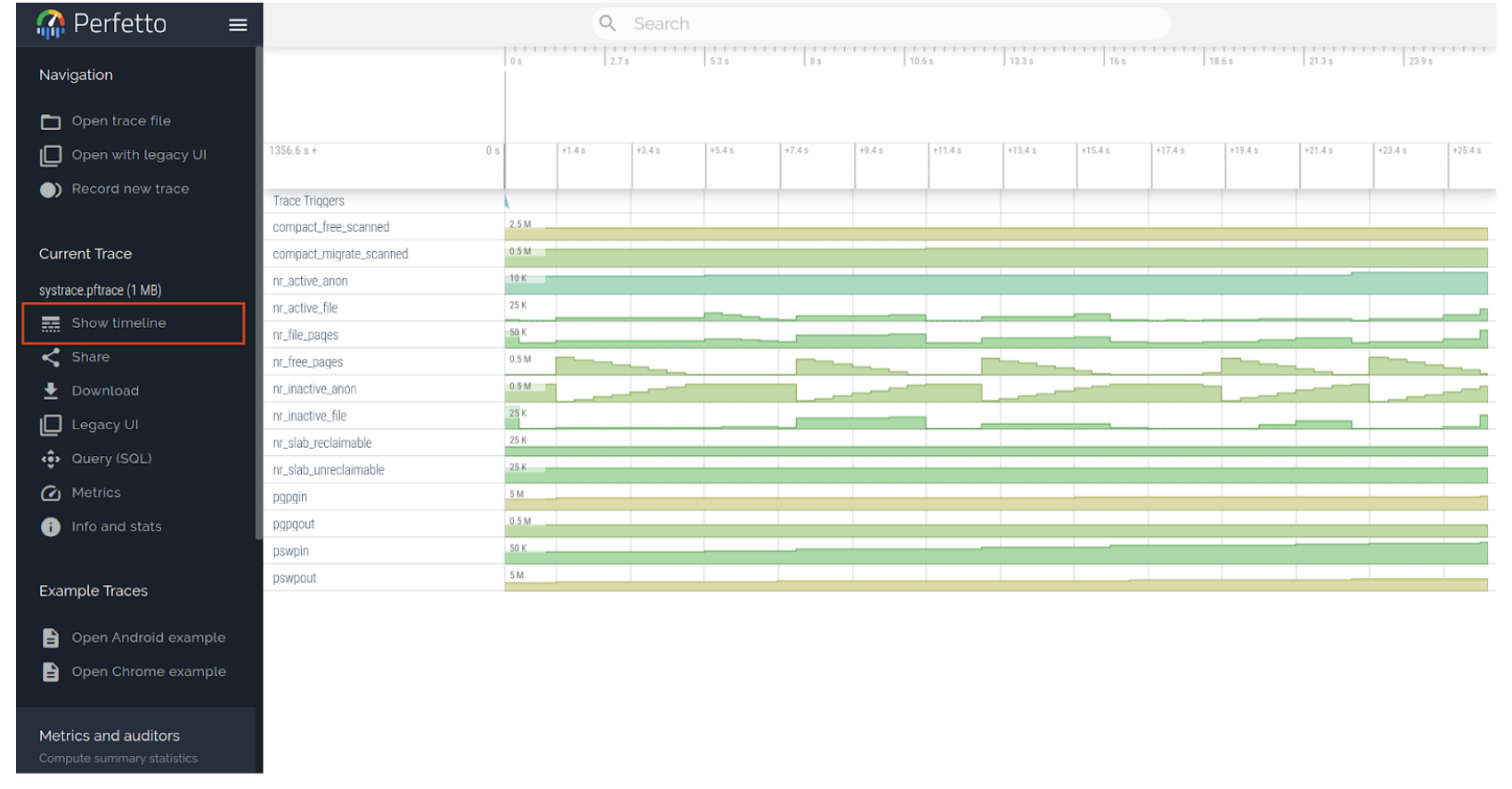The image size is (1512, 789).
Task: Collapse the Navigation section header
Action: tap(76, 75)
